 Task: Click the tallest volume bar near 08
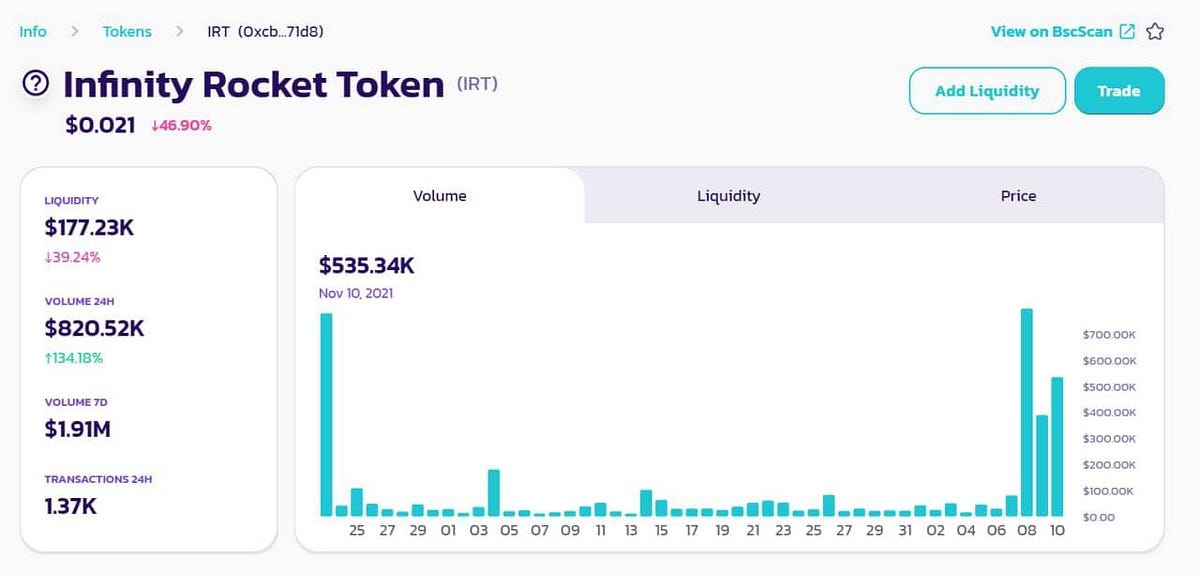(x=1026, y=410)
